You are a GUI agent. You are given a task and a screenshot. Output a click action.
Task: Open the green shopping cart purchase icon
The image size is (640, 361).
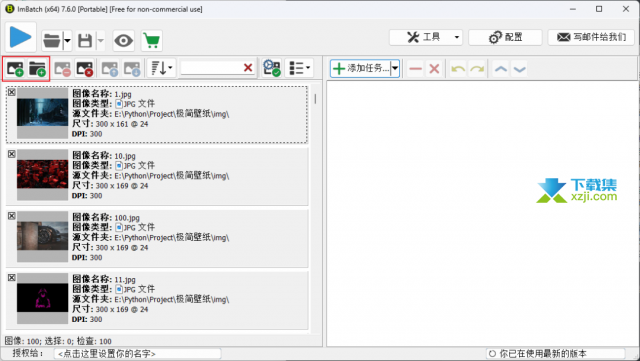[151, 40]
